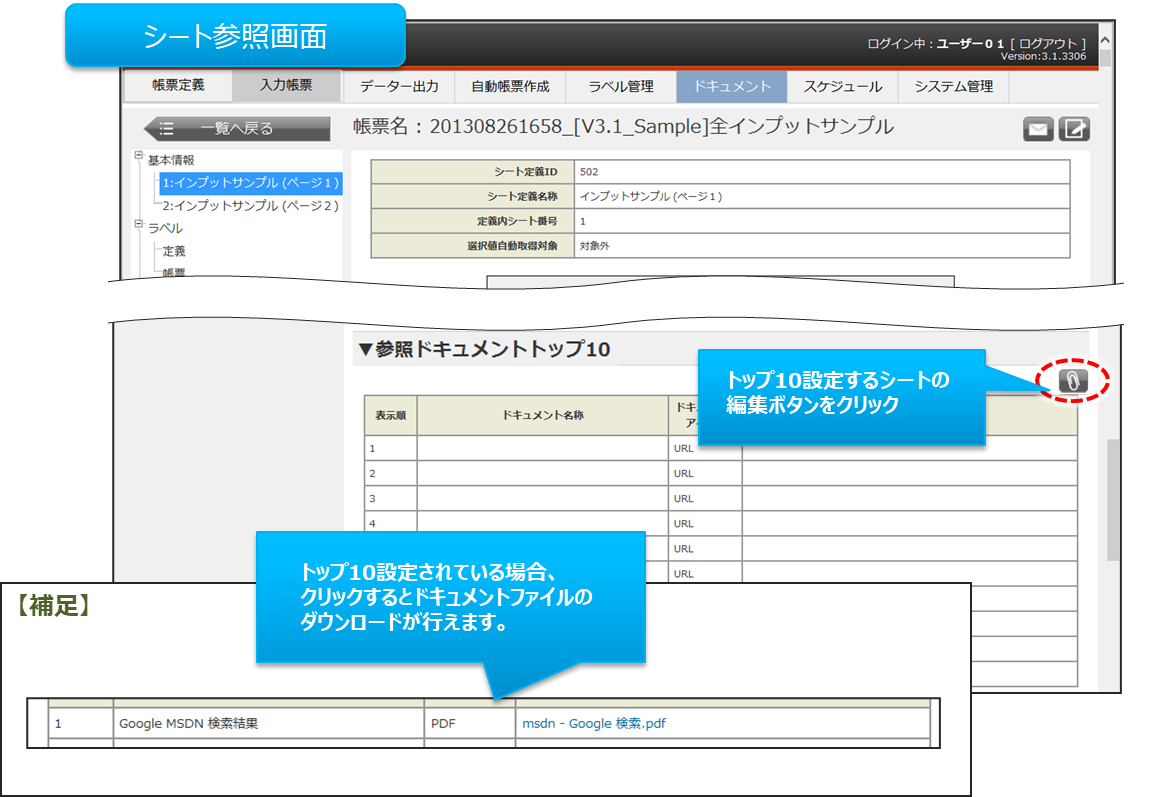1165x797 pixels.
Task: Open the データー出力 tab
Action: tap(399, 87)
